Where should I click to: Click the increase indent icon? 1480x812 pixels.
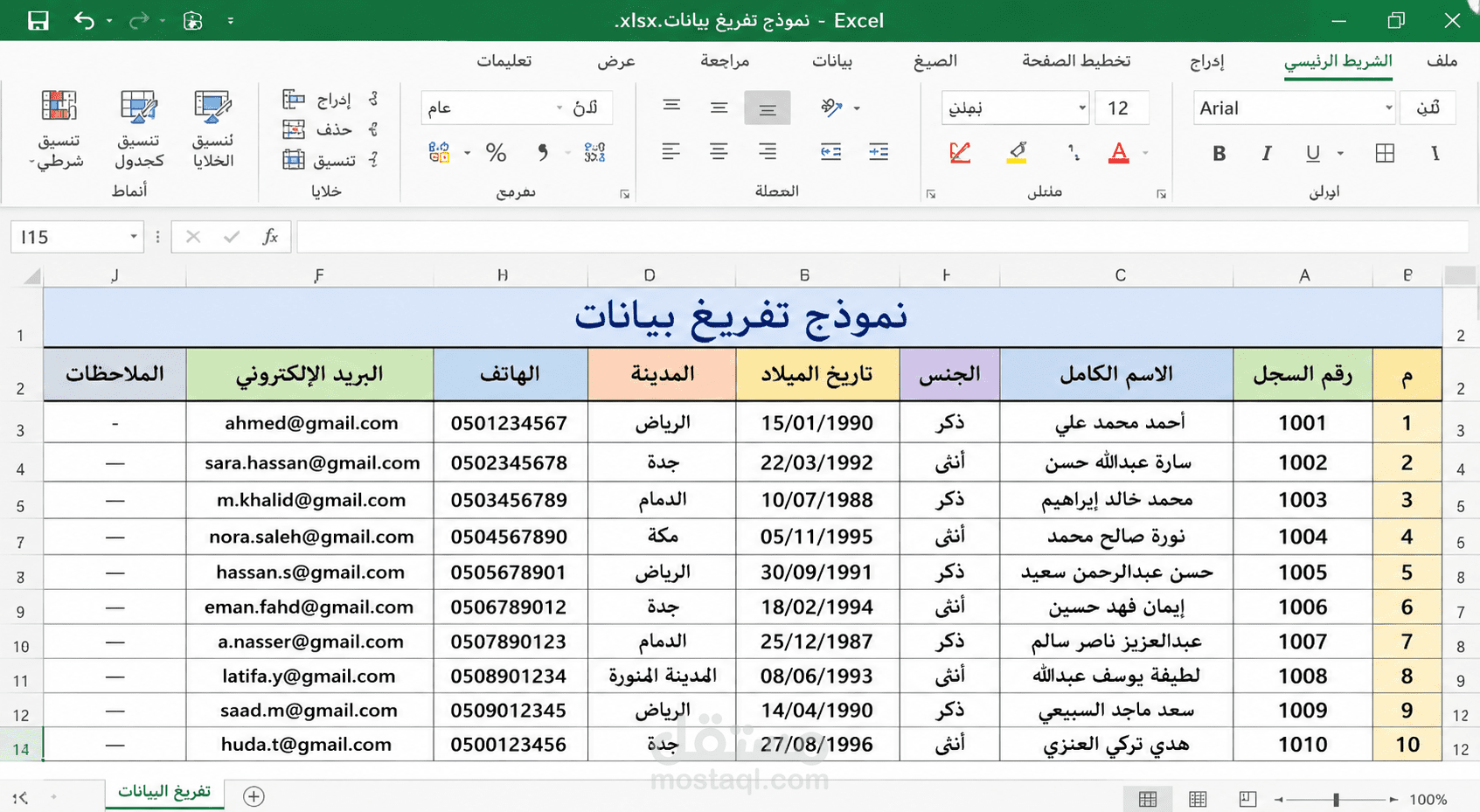coord(879,152)
